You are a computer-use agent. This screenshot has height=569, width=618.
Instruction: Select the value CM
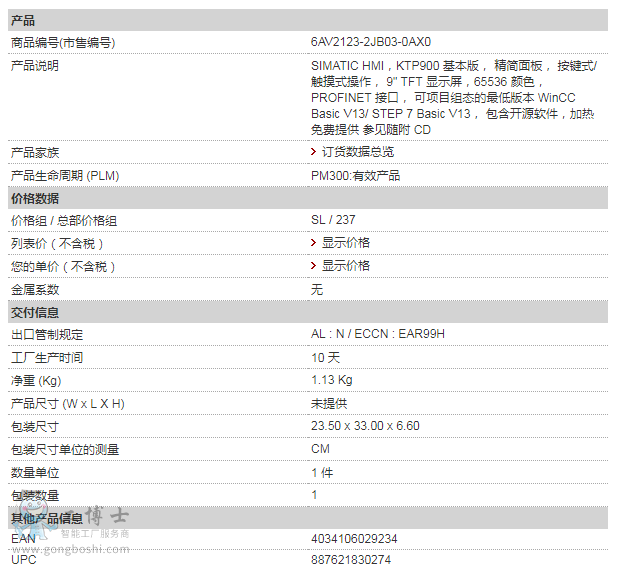[x=320, y=449]
